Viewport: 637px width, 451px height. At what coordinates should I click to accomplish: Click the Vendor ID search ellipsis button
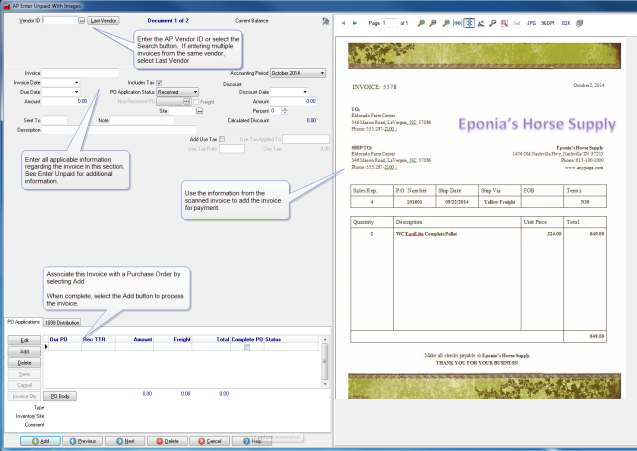81,20
